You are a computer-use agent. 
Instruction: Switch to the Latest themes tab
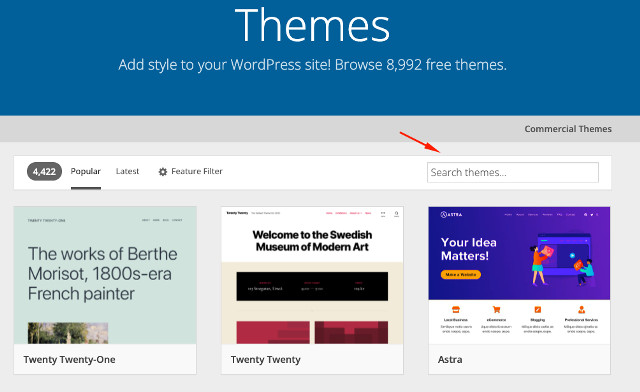coord(127,171)
